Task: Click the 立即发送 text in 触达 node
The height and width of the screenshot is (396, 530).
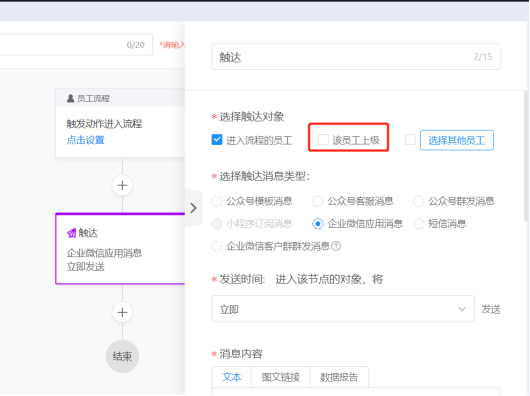Action: (86, 267)
